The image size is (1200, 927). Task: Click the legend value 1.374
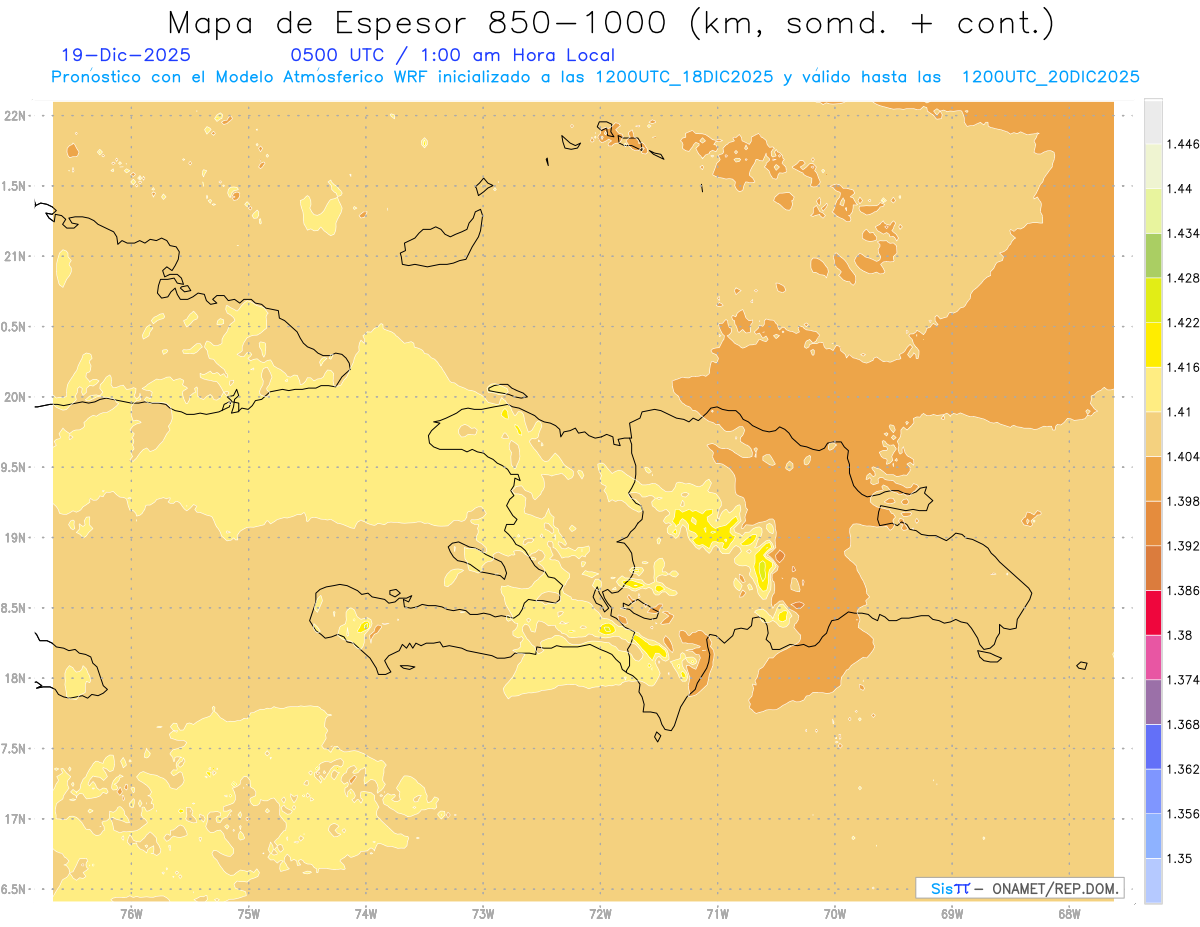point(1183,680)
